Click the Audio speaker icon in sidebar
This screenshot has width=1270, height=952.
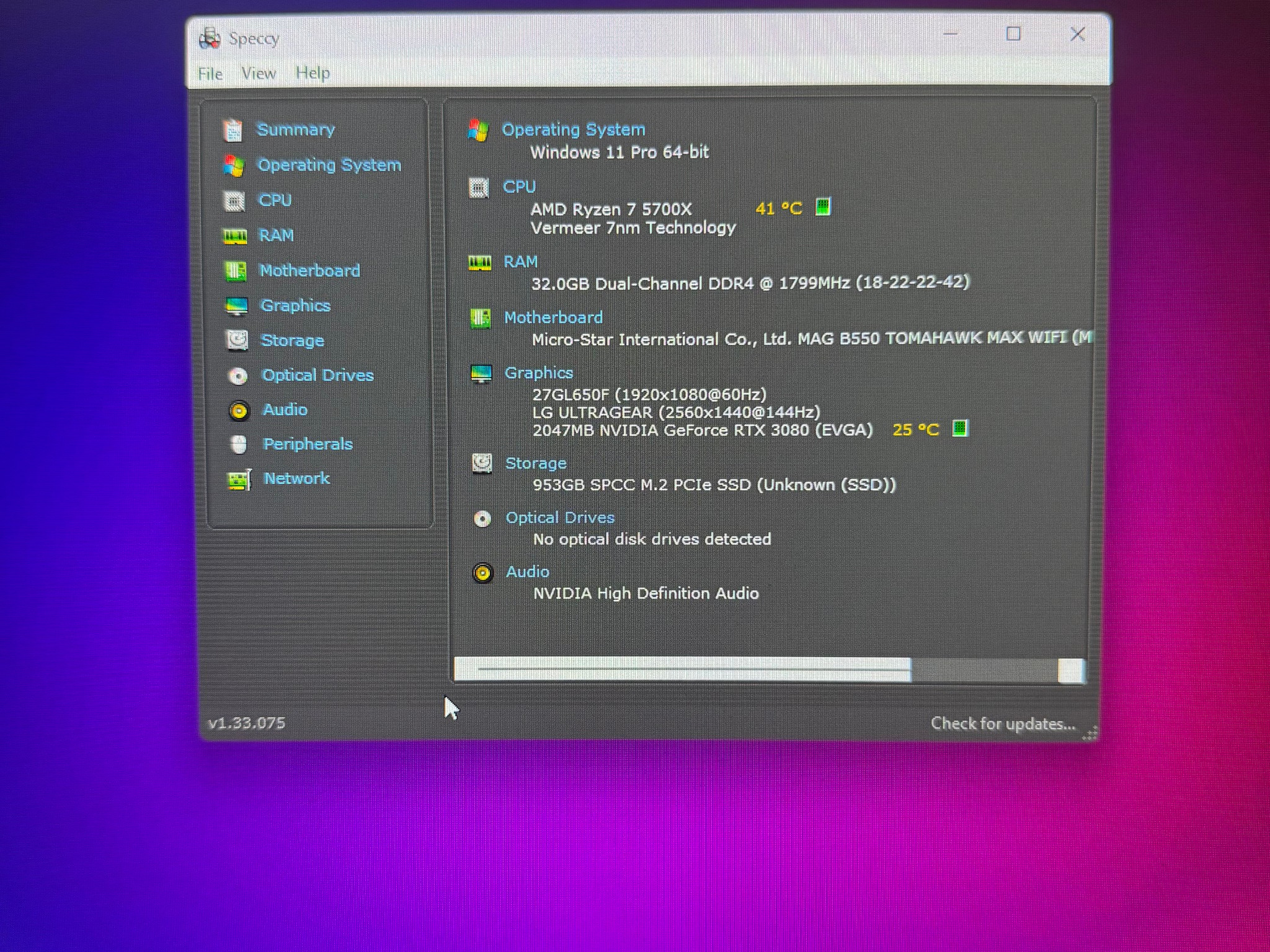[239, 410]
